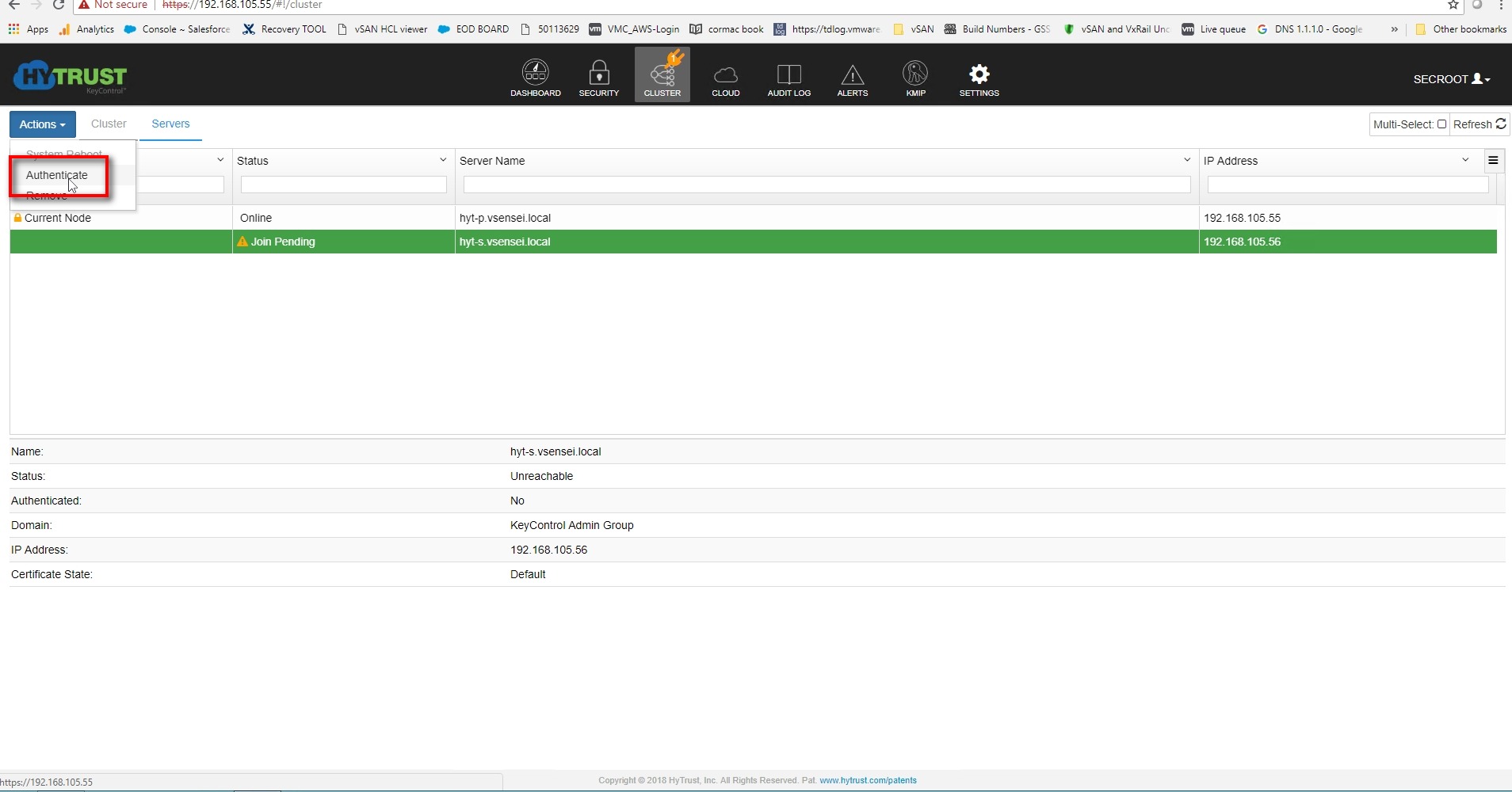Viewport: 1512px width, 792px height.
Task: Click the HyTrust KeyControl logo
Action: click(x=71, y=77)
